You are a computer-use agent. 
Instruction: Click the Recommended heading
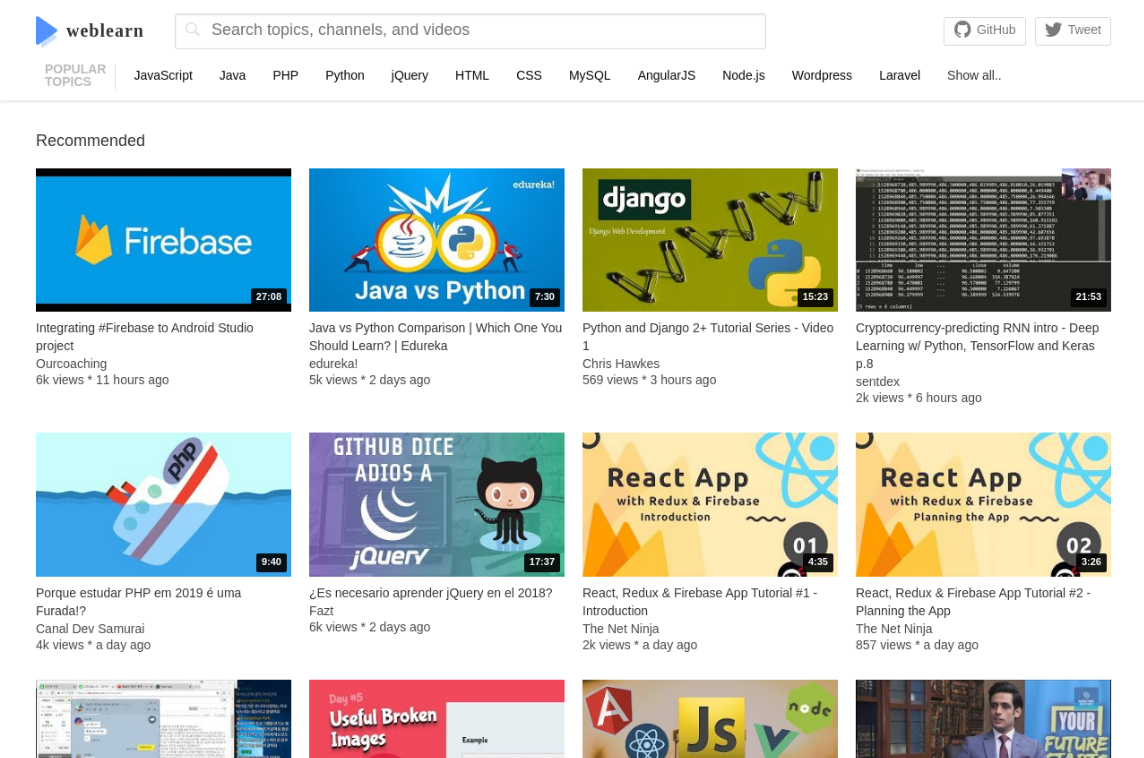click(x=90, y=140)
